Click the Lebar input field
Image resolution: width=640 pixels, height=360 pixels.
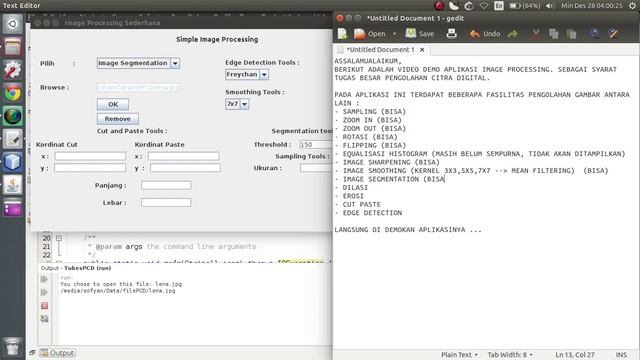[166, 202]
